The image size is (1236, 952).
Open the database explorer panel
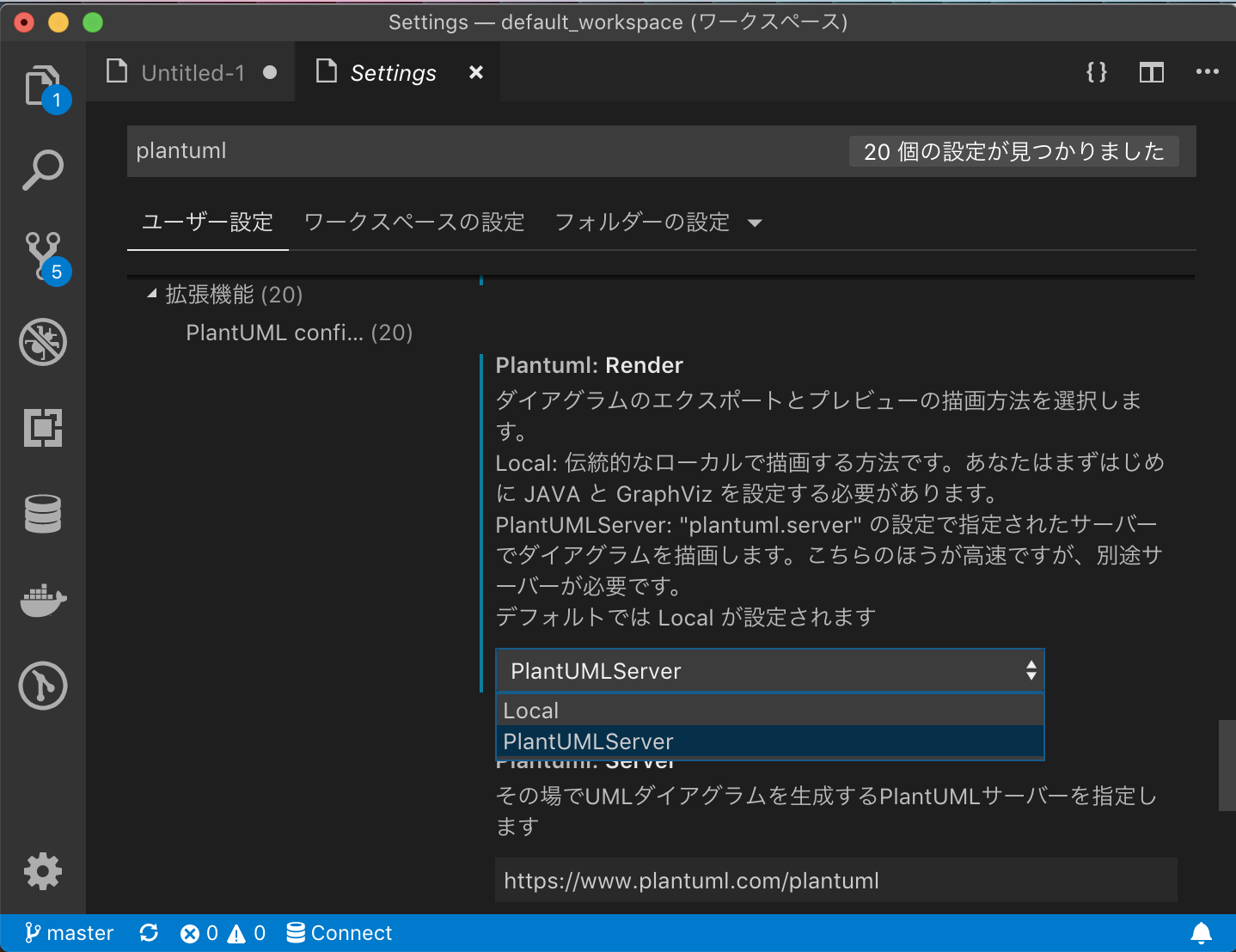pos(43,514)
